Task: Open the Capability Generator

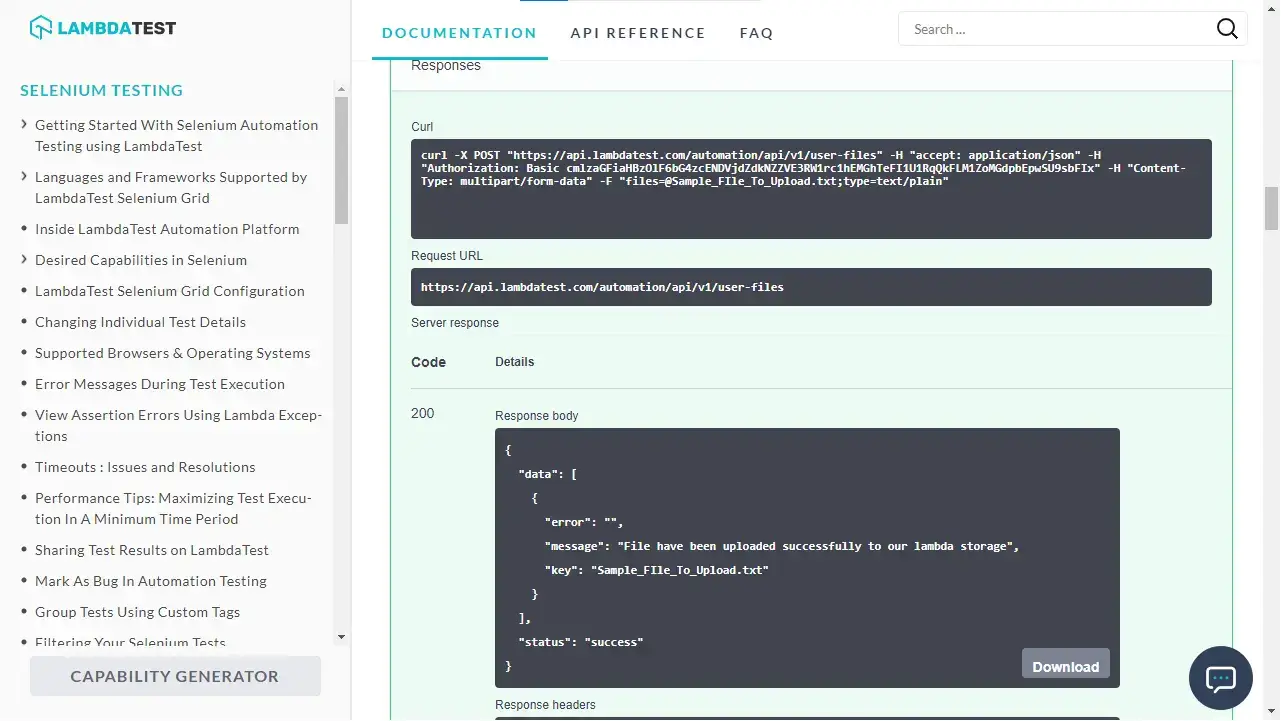Action: point(175,676)
